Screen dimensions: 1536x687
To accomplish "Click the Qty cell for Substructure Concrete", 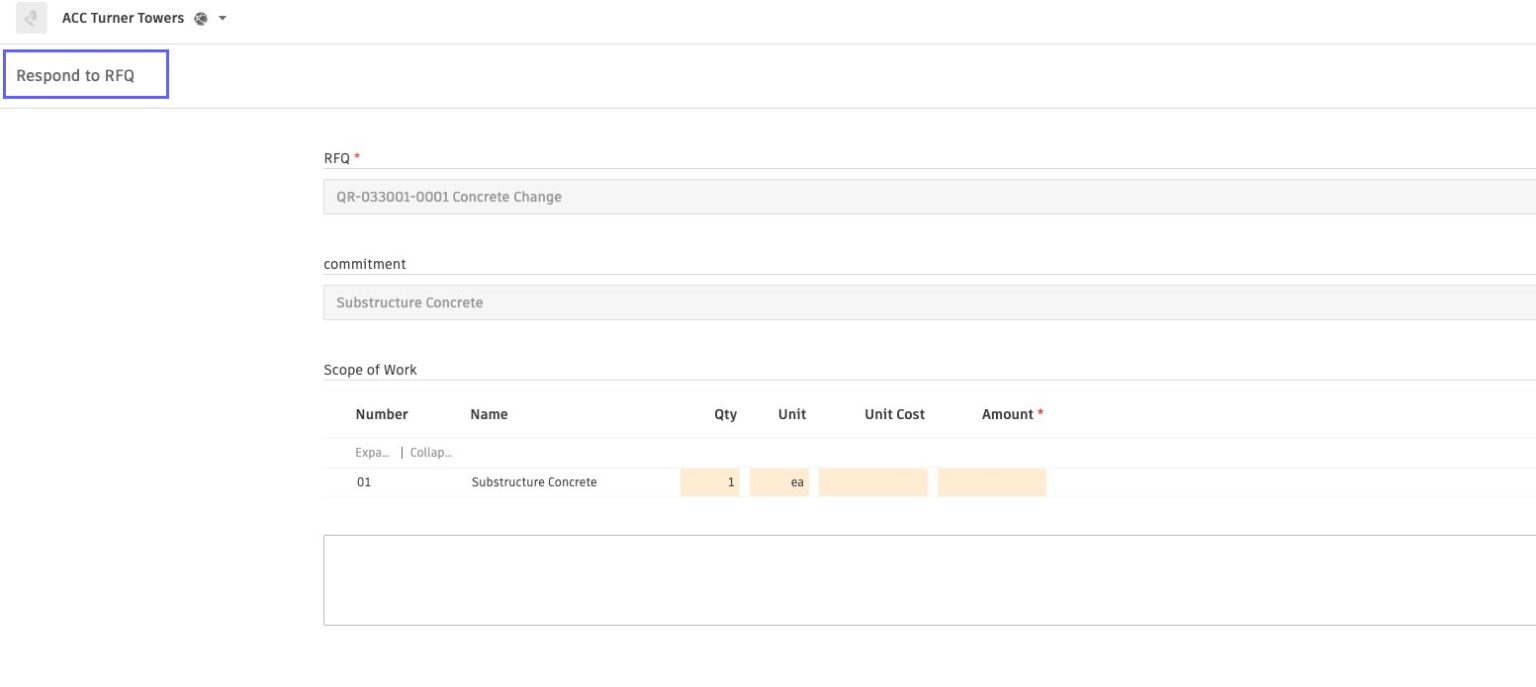I will click(710, 482).
